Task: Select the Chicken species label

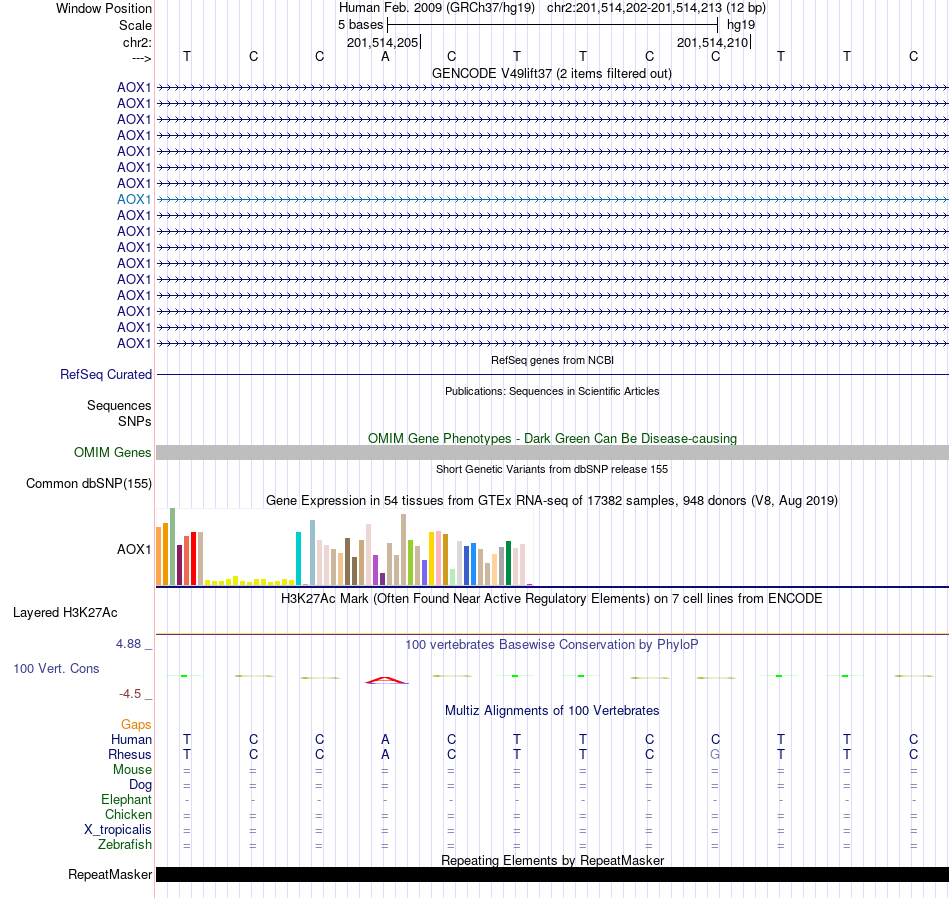Action: [128, 814]
